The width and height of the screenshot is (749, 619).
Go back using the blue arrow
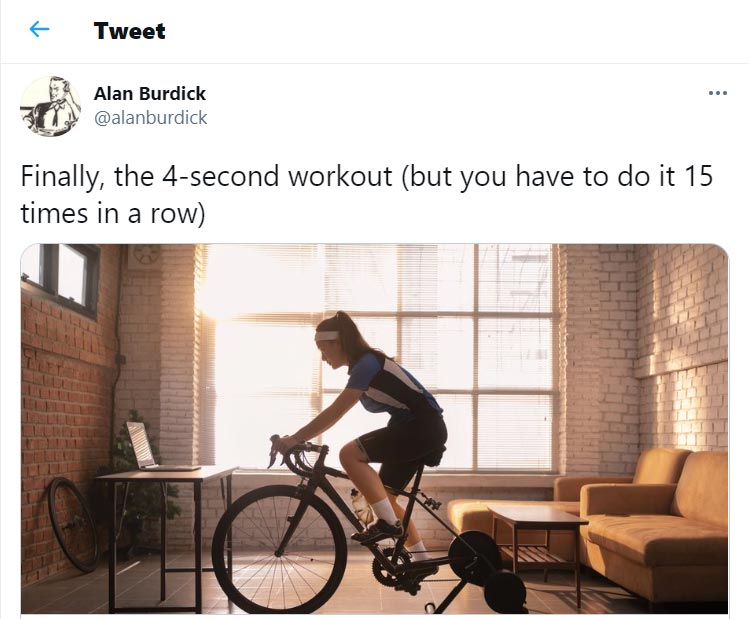tap(39, 30)
